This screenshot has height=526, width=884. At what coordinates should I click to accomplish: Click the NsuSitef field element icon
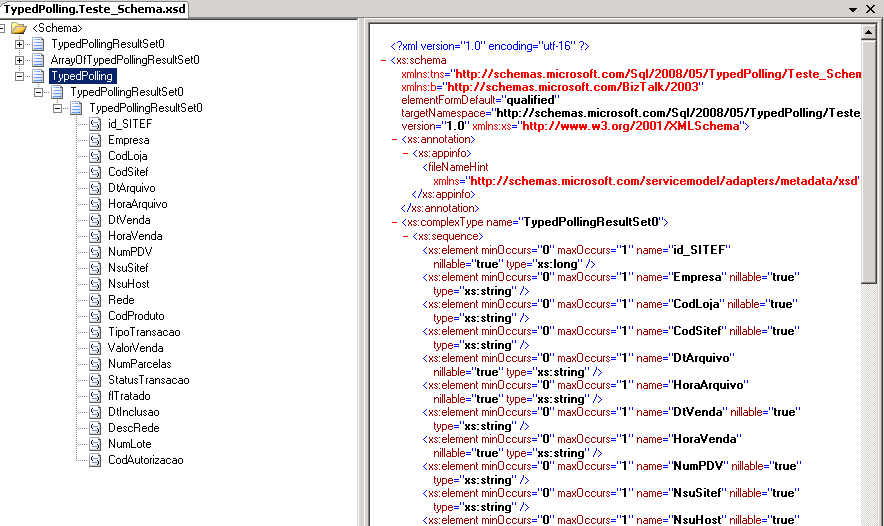tap(95, 268)
